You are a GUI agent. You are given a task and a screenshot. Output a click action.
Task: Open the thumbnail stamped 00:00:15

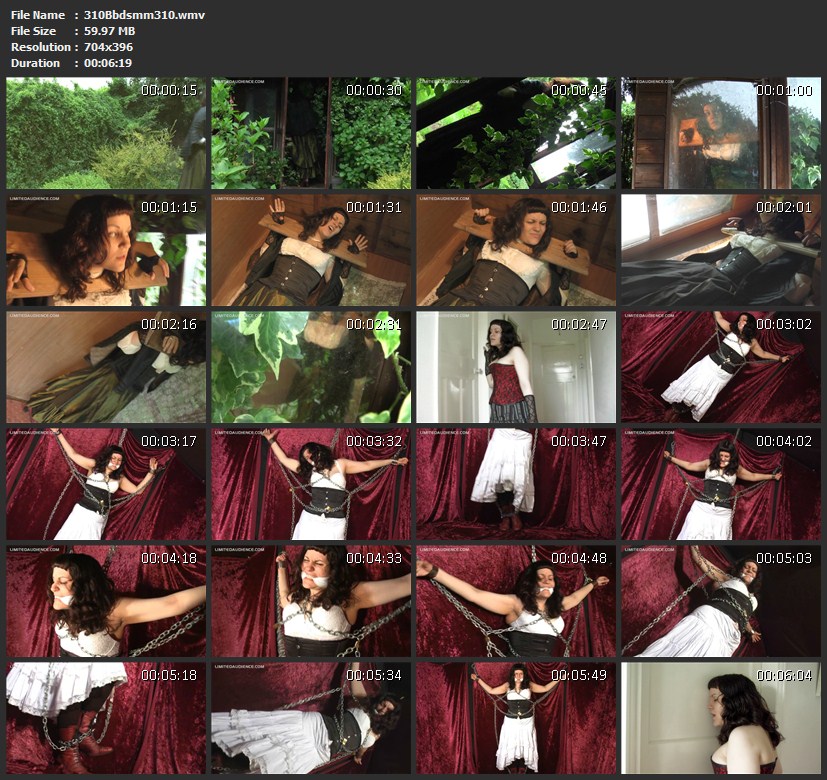pos(106,133)
